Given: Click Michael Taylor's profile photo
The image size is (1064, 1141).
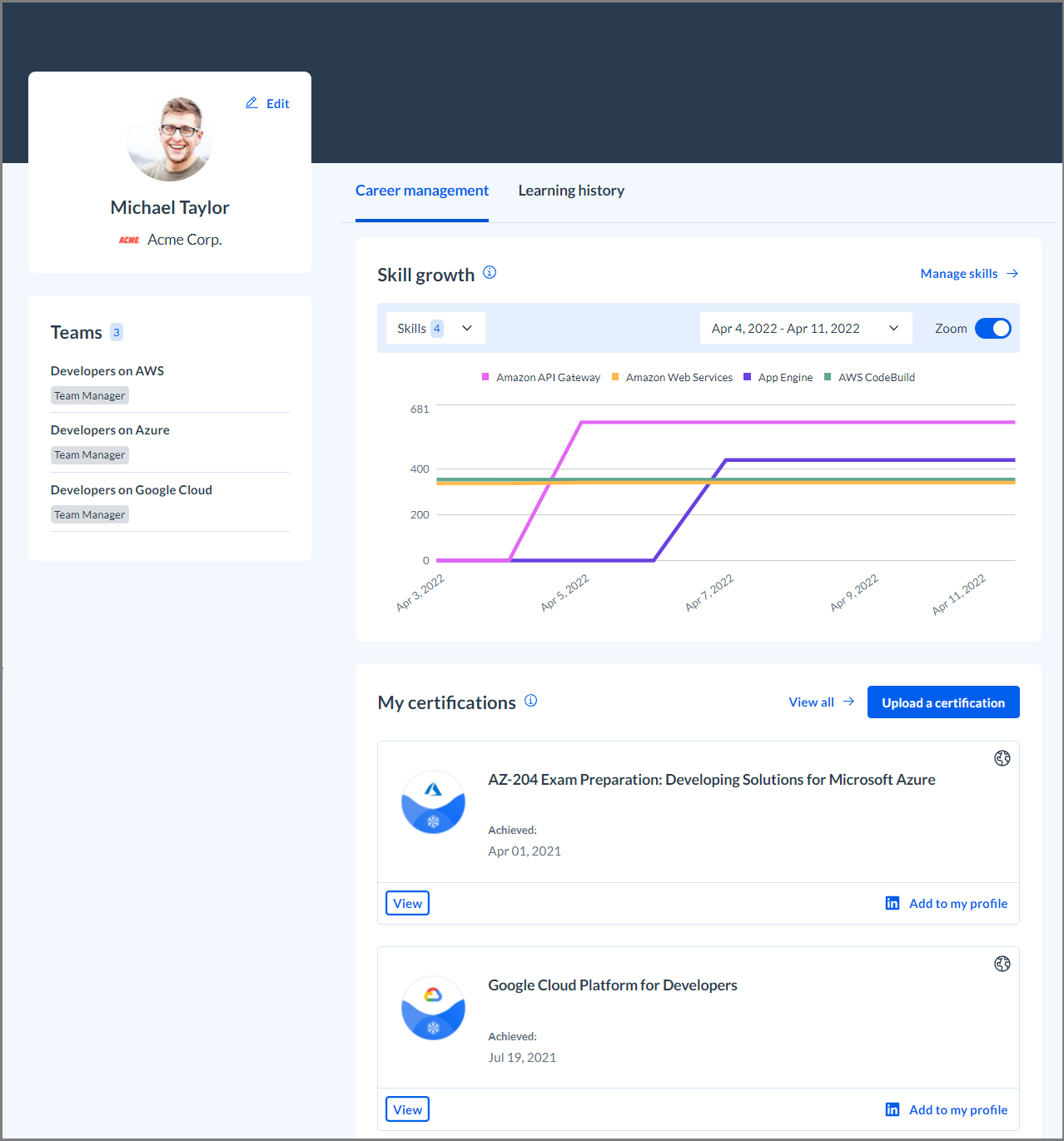Looking at the screenshot, I should [x=170, y=138].
